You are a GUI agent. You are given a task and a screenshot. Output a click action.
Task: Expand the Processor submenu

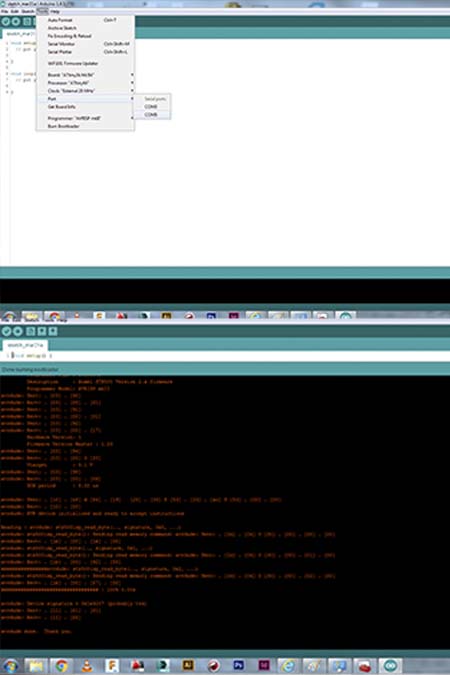point(85,83)
